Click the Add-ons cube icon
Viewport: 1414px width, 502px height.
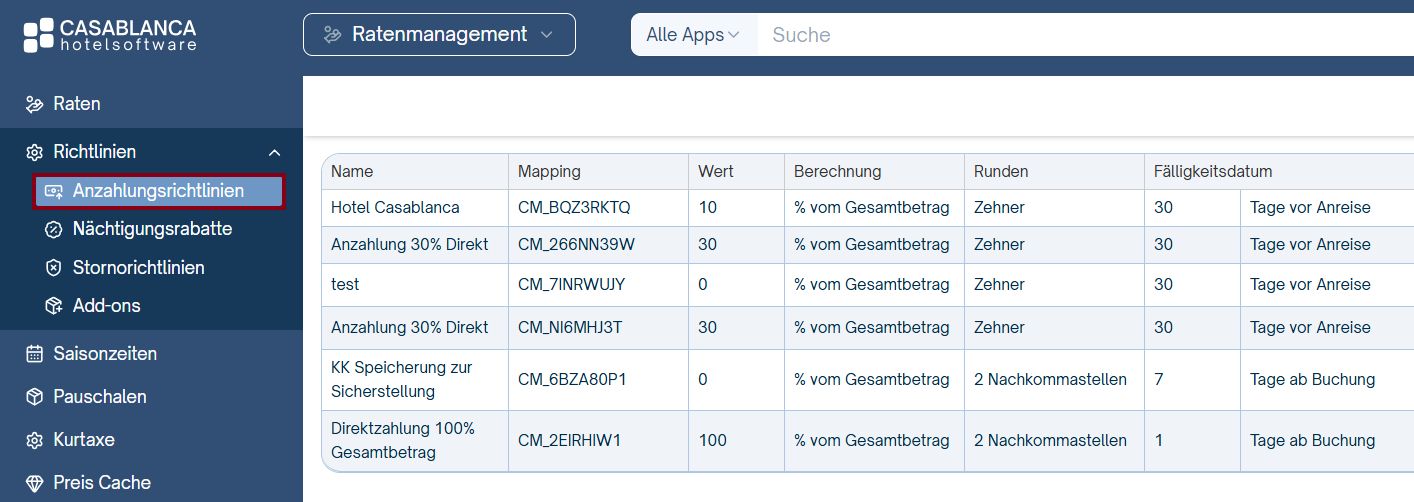[54, 306]
